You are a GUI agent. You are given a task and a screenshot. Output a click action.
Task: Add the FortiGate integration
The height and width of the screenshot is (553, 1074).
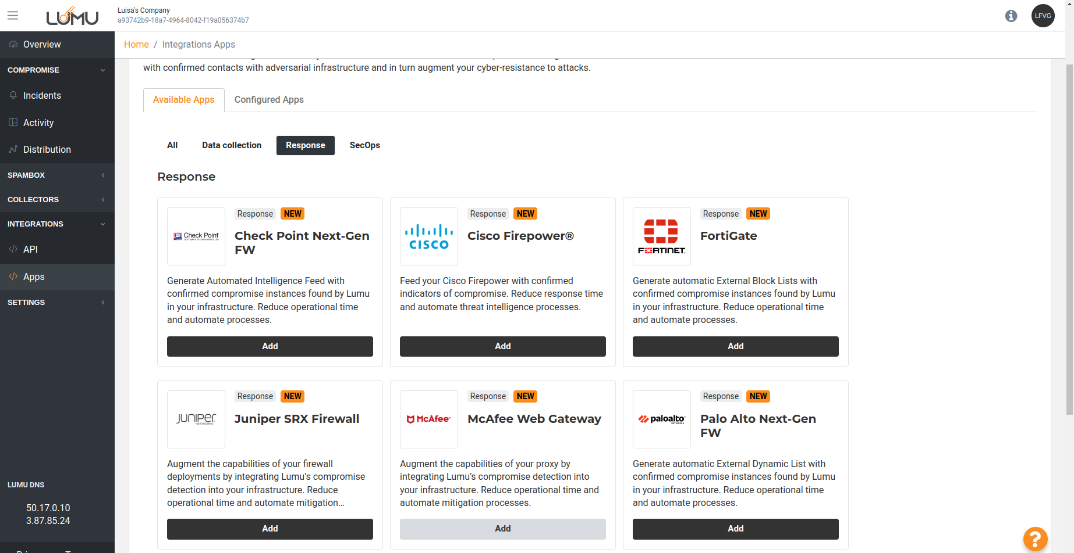click(735, 346)
